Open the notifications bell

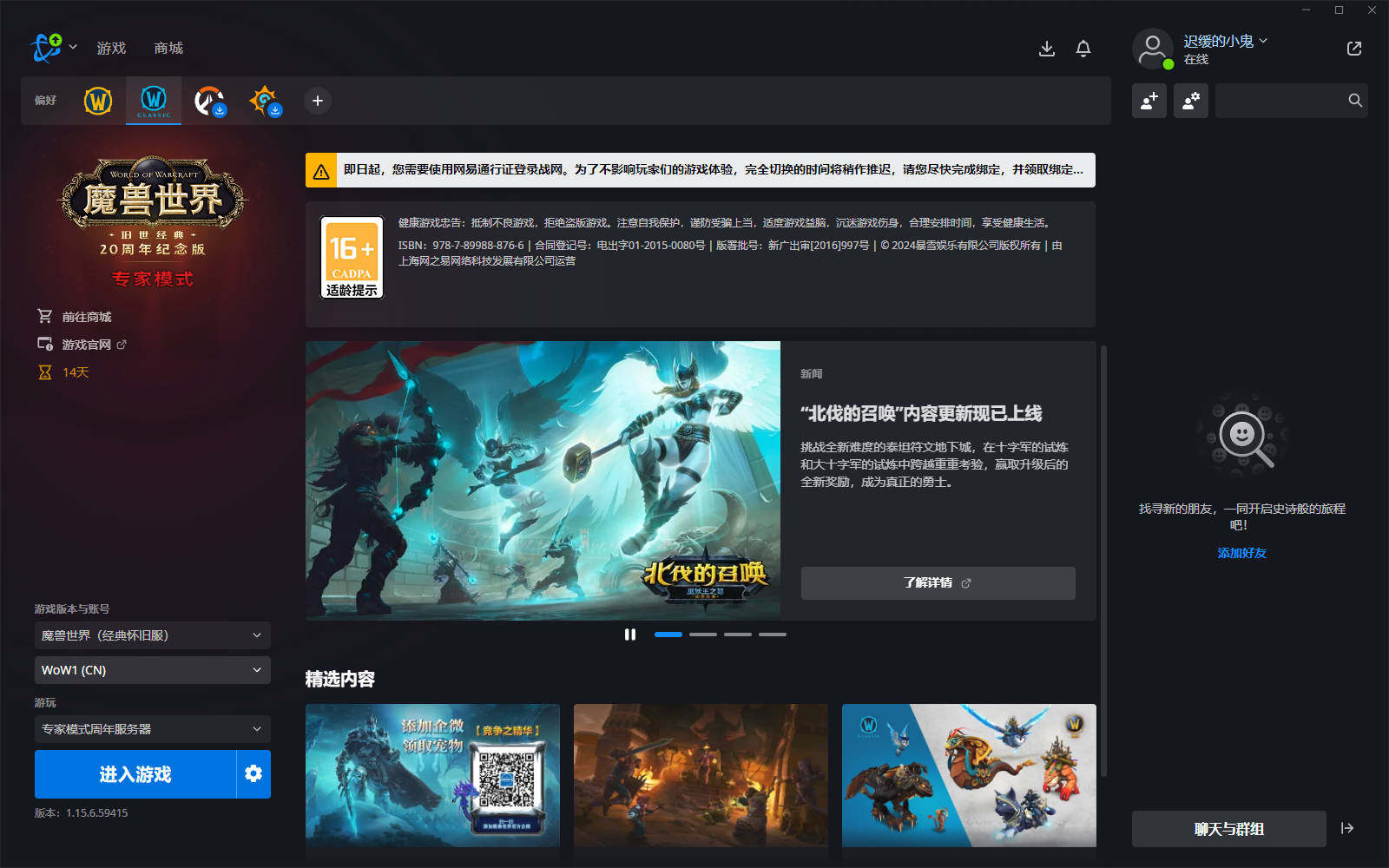point(1083,49)
